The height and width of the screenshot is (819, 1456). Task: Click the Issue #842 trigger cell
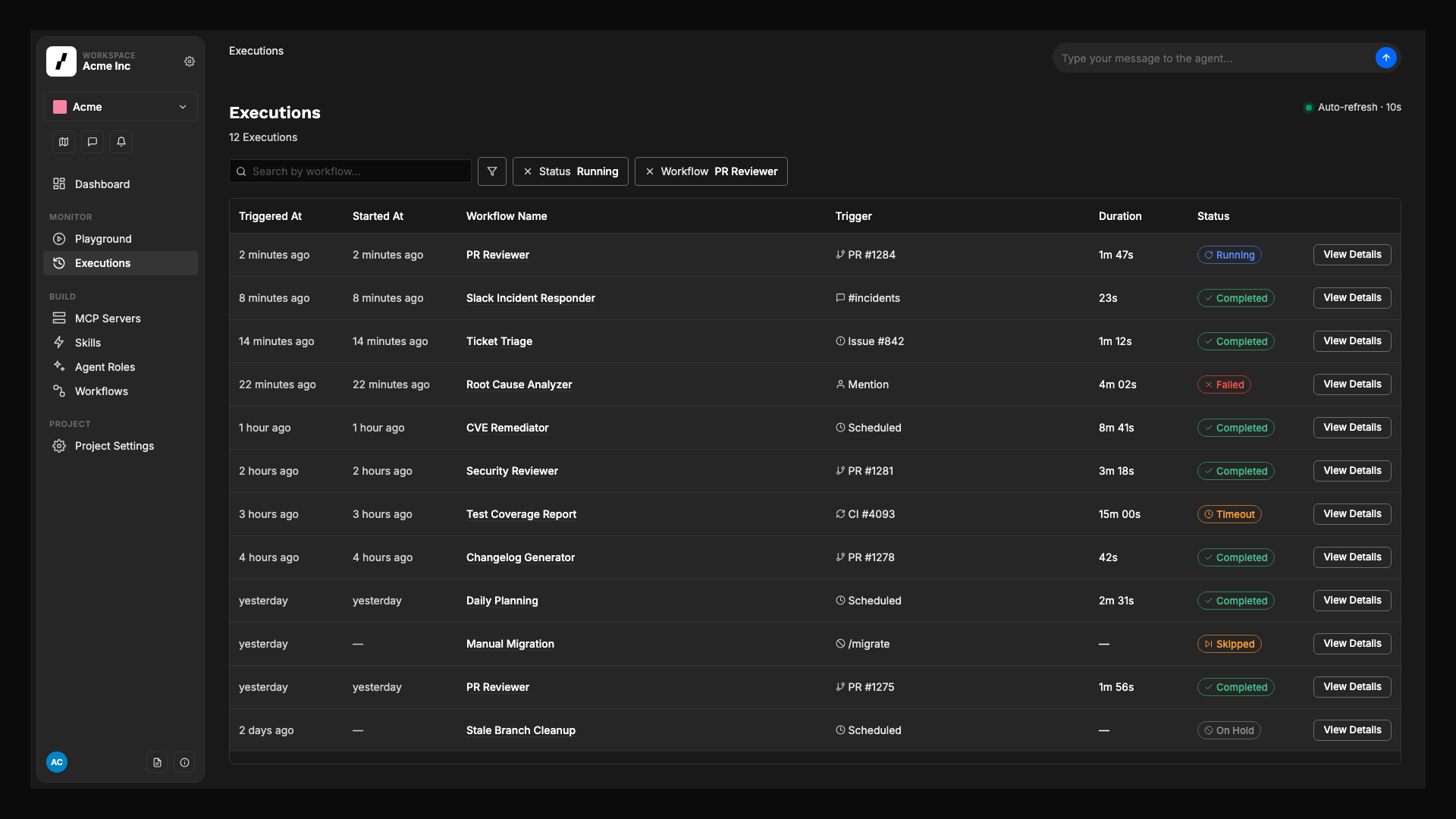coord(870,341)
